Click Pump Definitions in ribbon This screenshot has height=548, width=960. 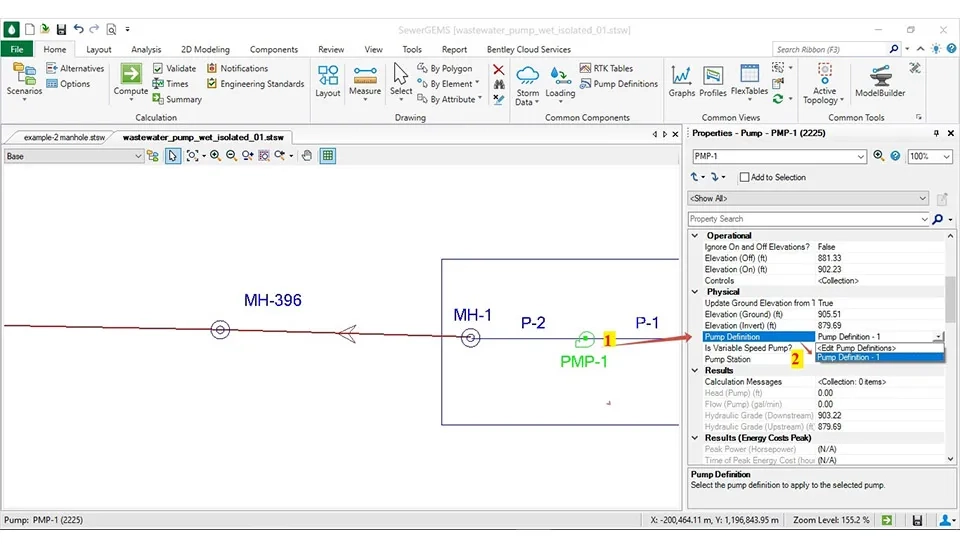coord(619,84)
